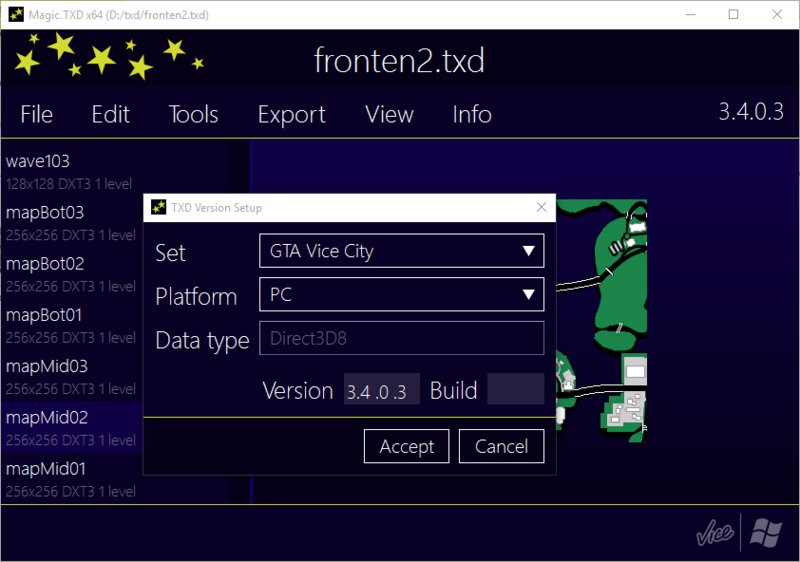This screenshot has width=800, height=562.
Task: Click the Accept button
Action: coord(407,446)
